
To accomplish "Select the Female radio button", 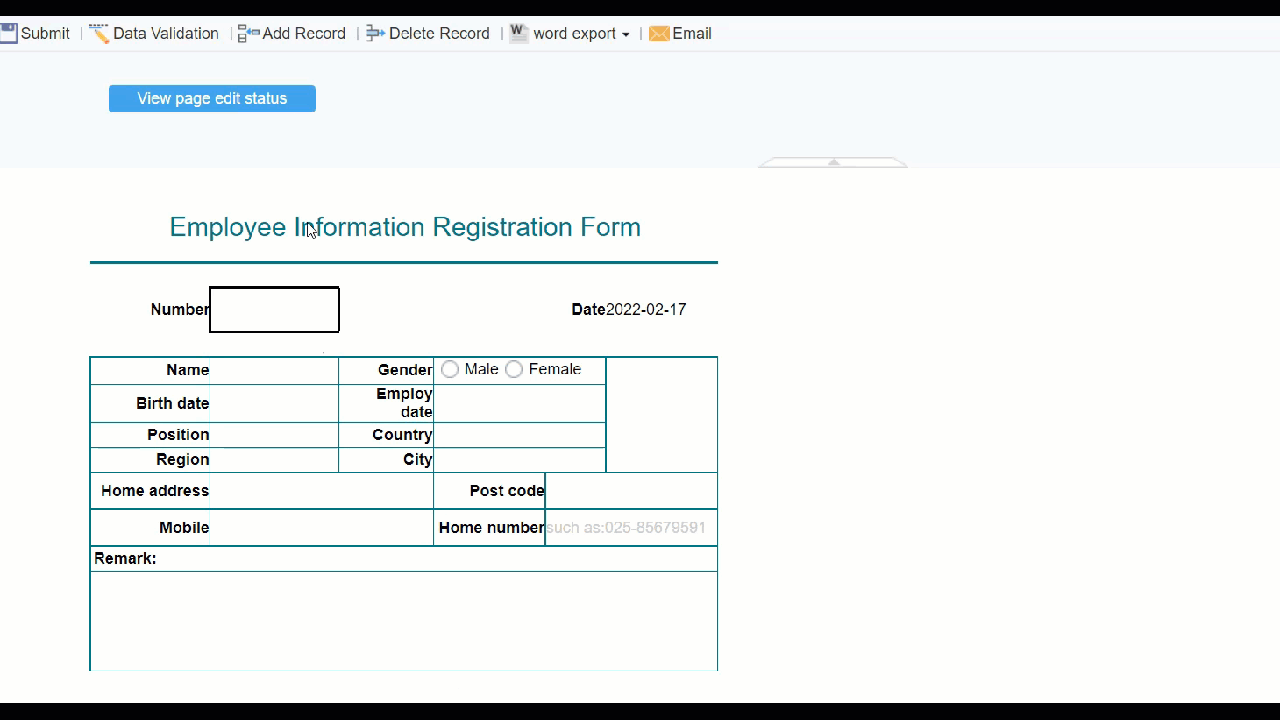I will (x=514, y=369).
